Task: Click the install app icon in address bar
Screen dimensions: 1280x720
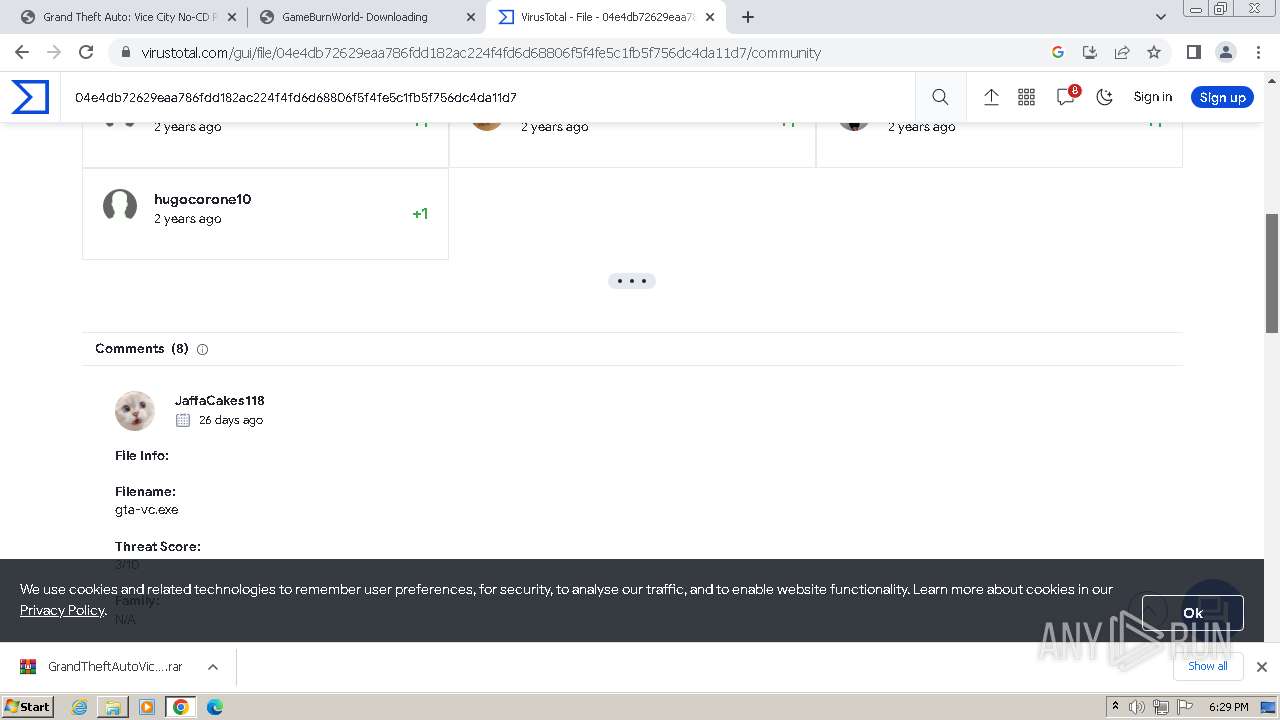Action: click(x=1090, y=52)
